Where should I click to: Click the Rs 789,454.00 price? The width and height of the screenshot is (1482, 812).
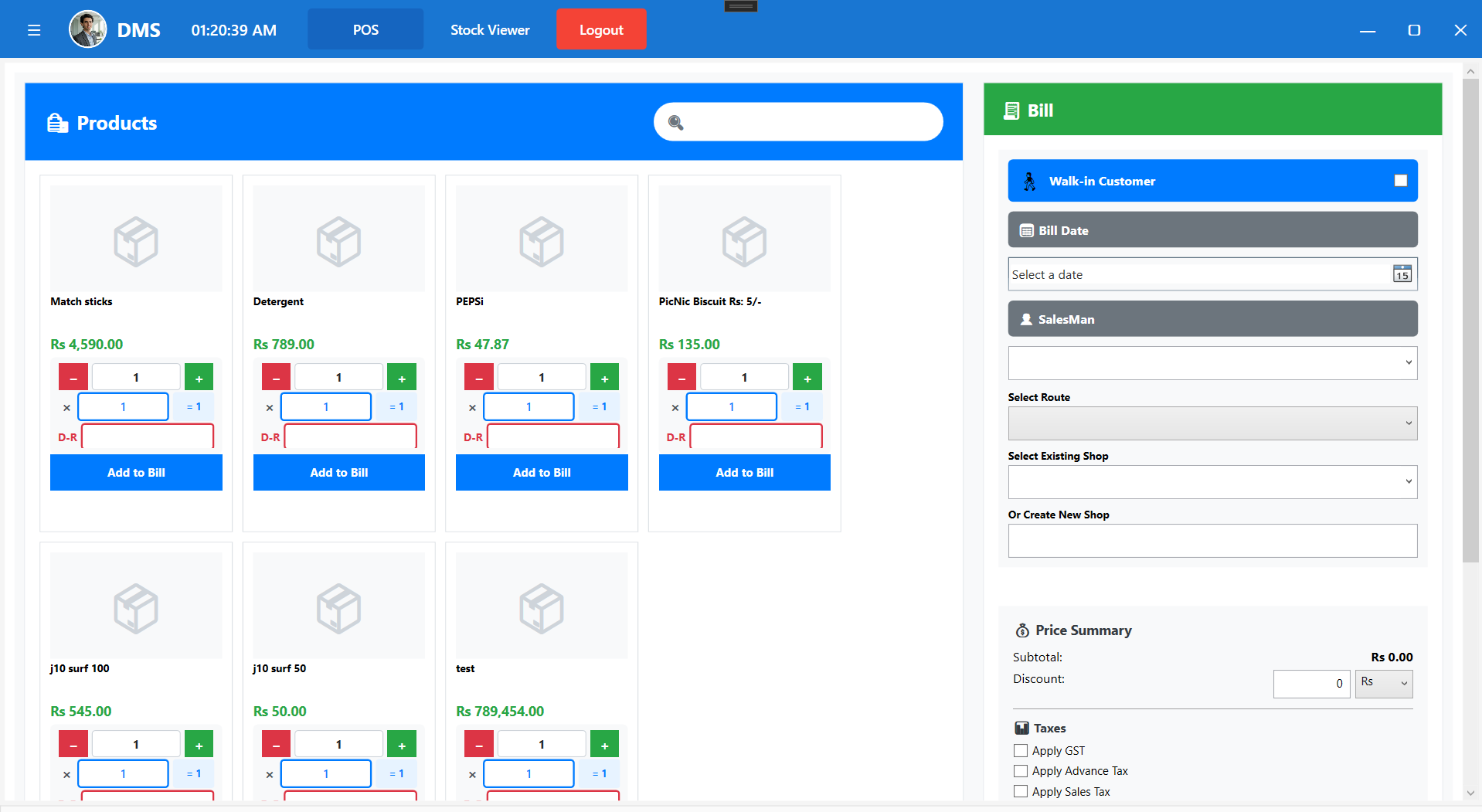[500, 712]
